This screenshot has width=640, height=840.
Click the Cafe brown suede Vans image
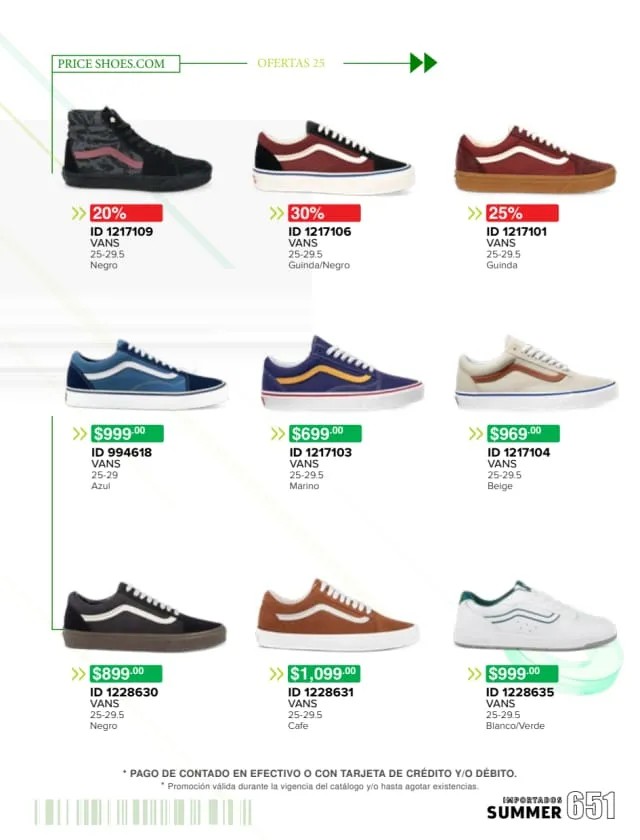click(337, 615)
